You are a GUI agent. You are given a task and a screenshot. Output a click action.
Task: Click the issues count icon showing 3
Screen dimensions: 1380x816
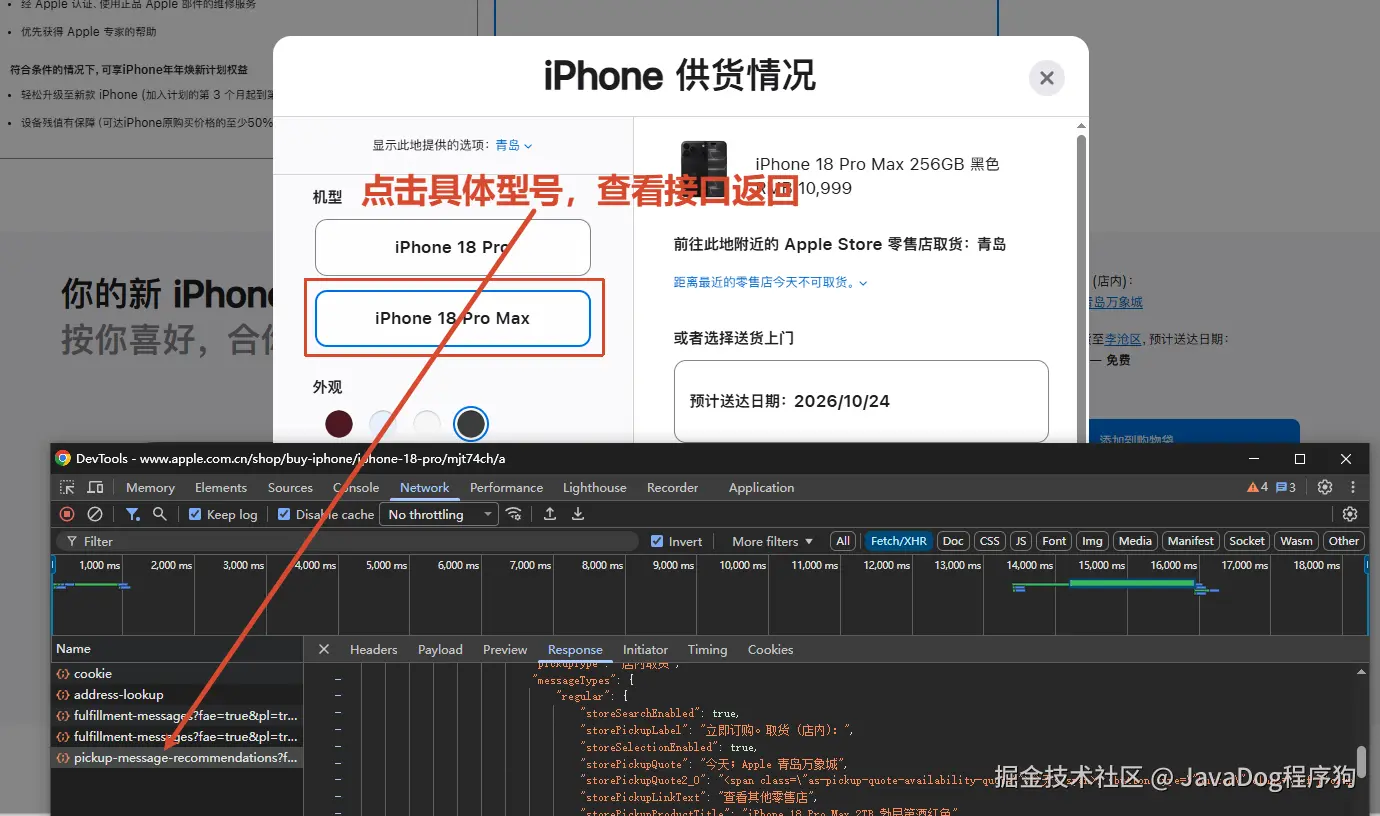1286,488
